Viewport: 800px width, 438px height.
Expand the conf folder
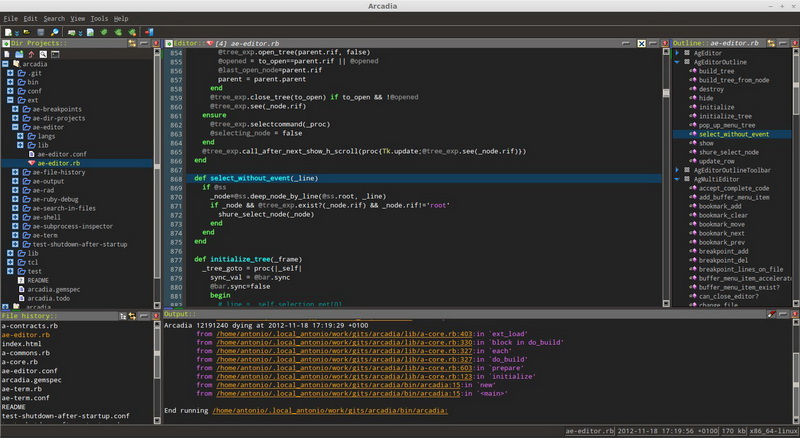point(10,91)
